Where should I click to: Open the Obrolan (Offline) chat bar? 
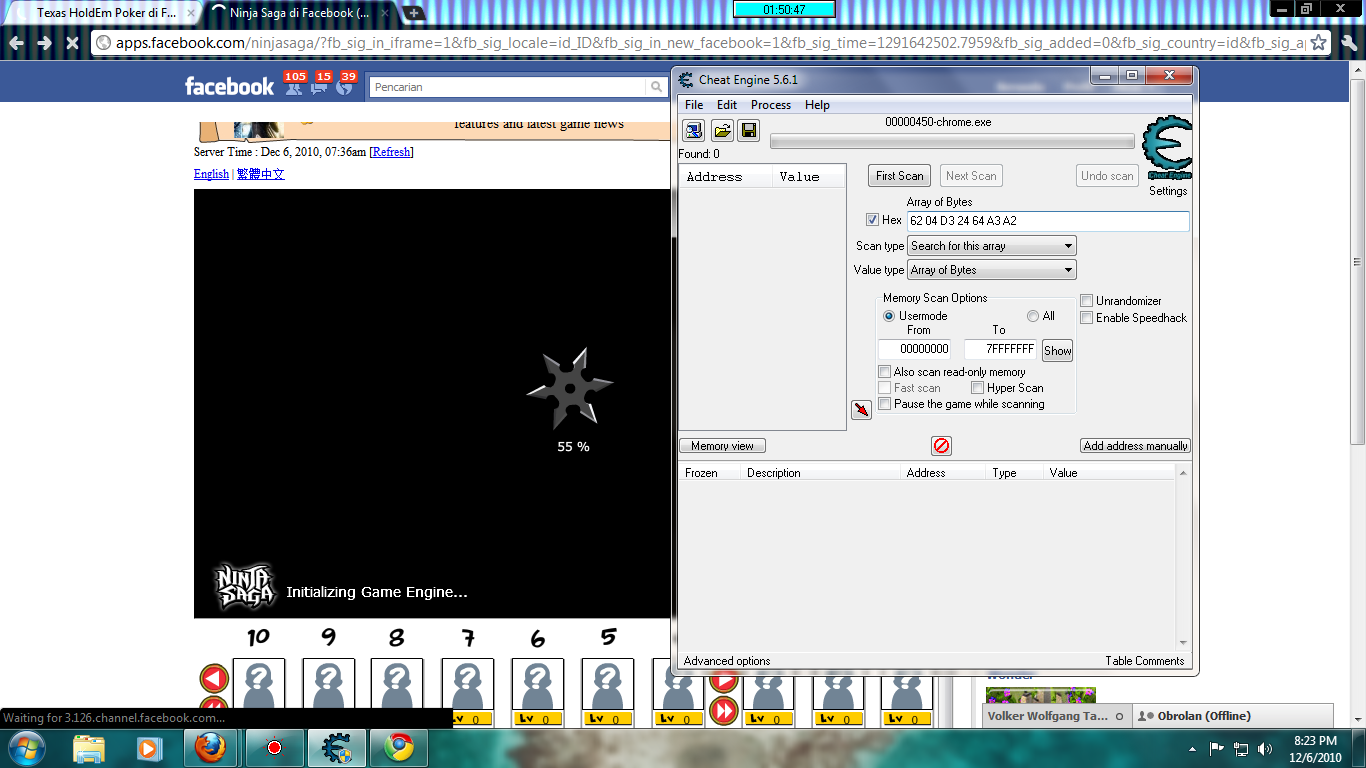[x=1234, y=716]
